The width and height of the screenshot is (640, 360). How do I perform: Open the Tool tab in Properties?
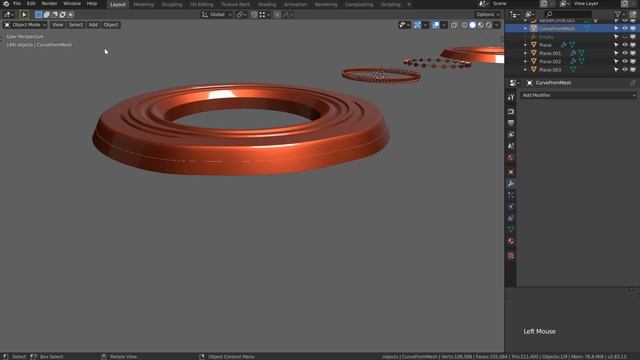pos(511,97)
